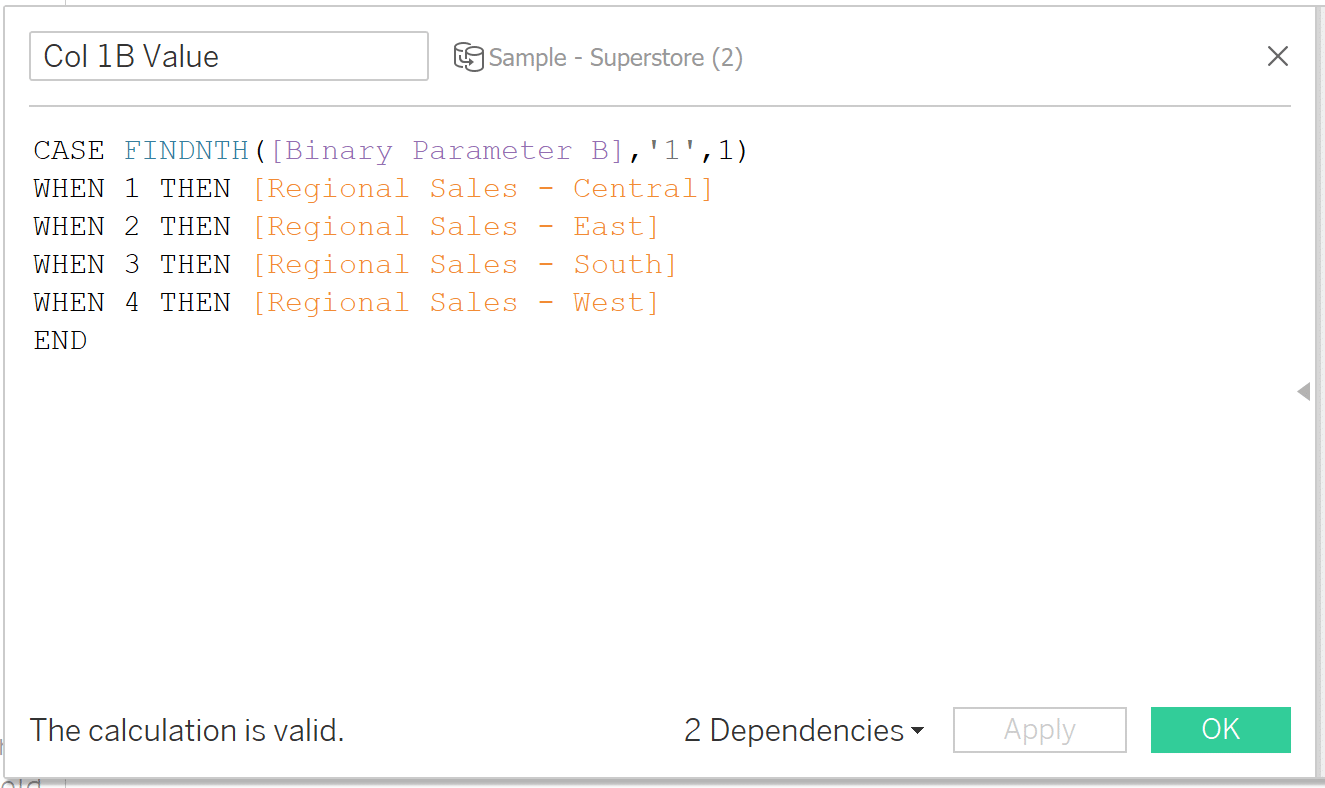Click the Apply button
The width and height of the screenshot is (1325, 788).
pyautogui.click(x=1039, y=730)
